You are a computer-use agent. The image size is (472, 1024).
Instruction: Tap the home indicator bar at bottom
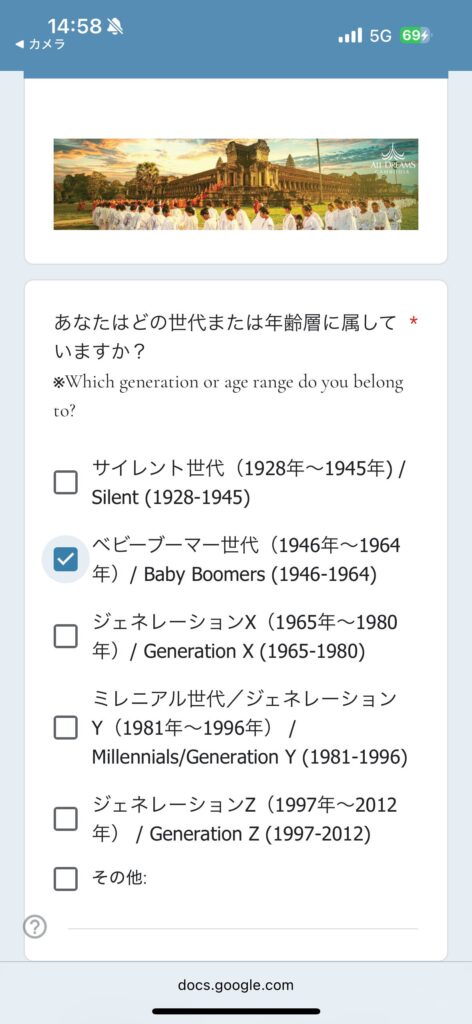click(x=236, y=1011)
